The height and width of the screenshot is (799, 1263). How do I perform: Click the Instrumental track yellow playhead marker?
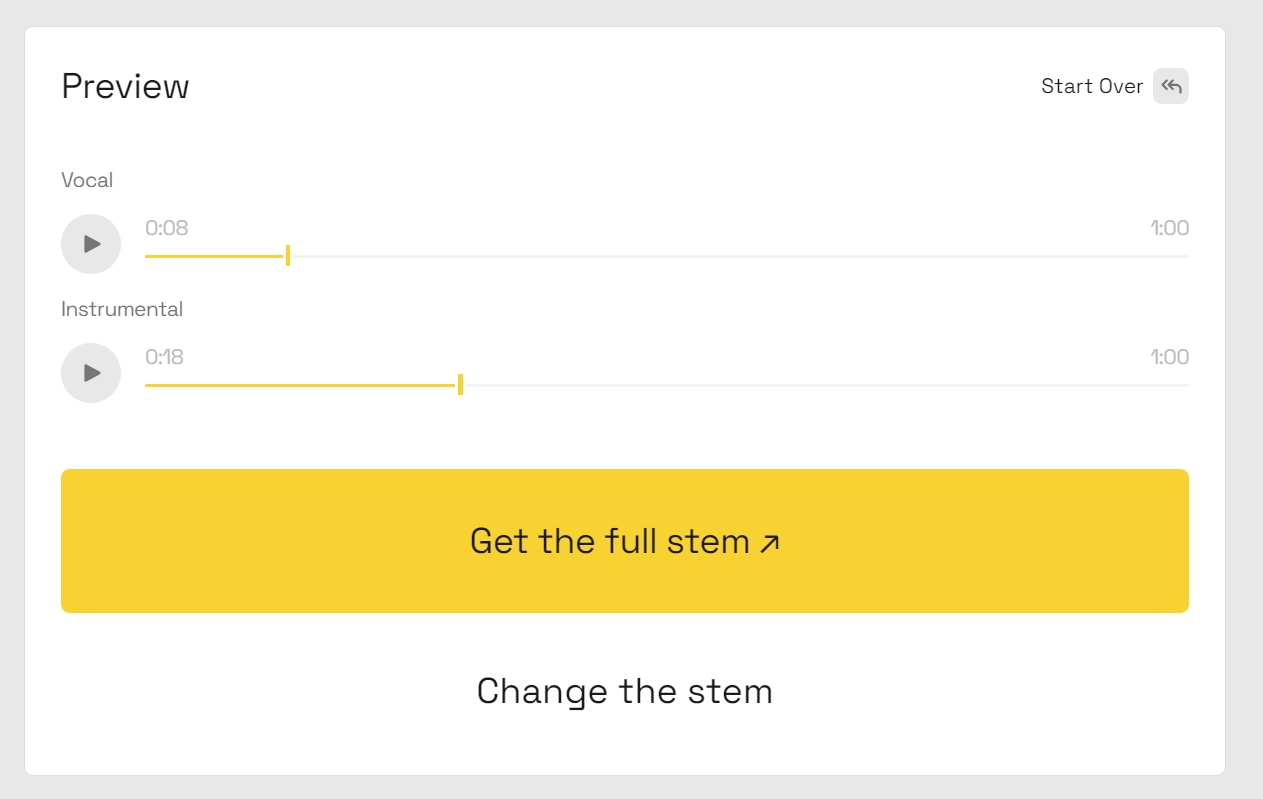click(460, 385)
